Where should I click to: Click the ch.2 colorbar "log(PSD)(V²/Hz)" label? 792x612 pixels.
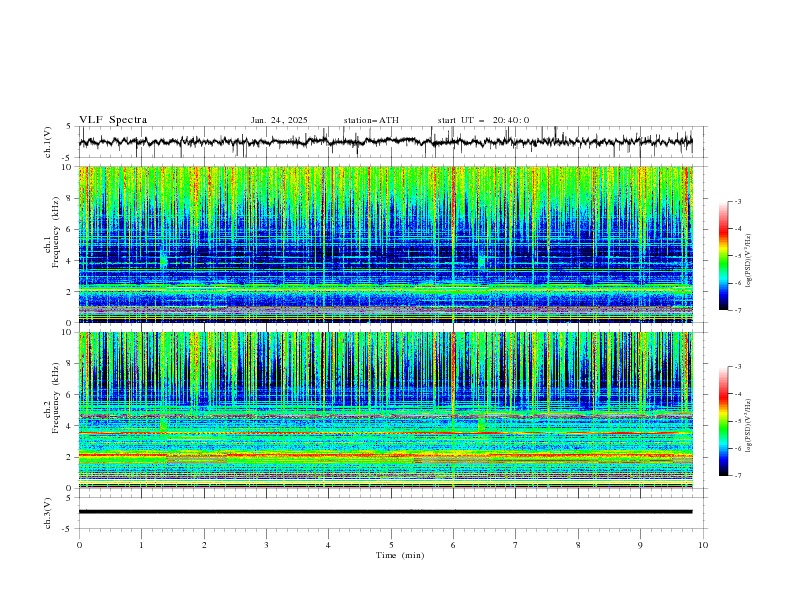[749, 425]
